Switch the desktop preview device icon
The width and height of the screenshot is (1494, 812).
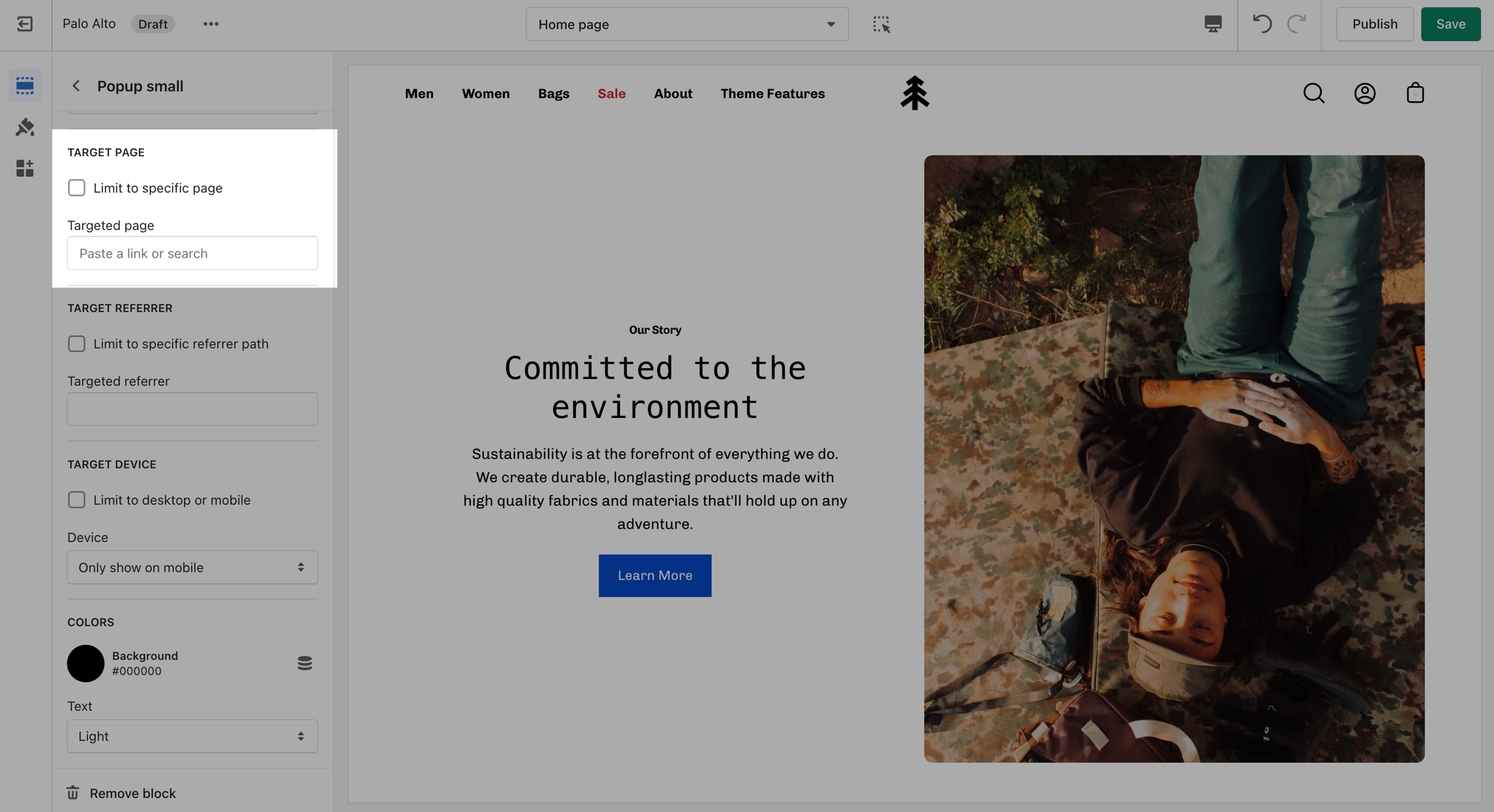[x=1213, y=24]
